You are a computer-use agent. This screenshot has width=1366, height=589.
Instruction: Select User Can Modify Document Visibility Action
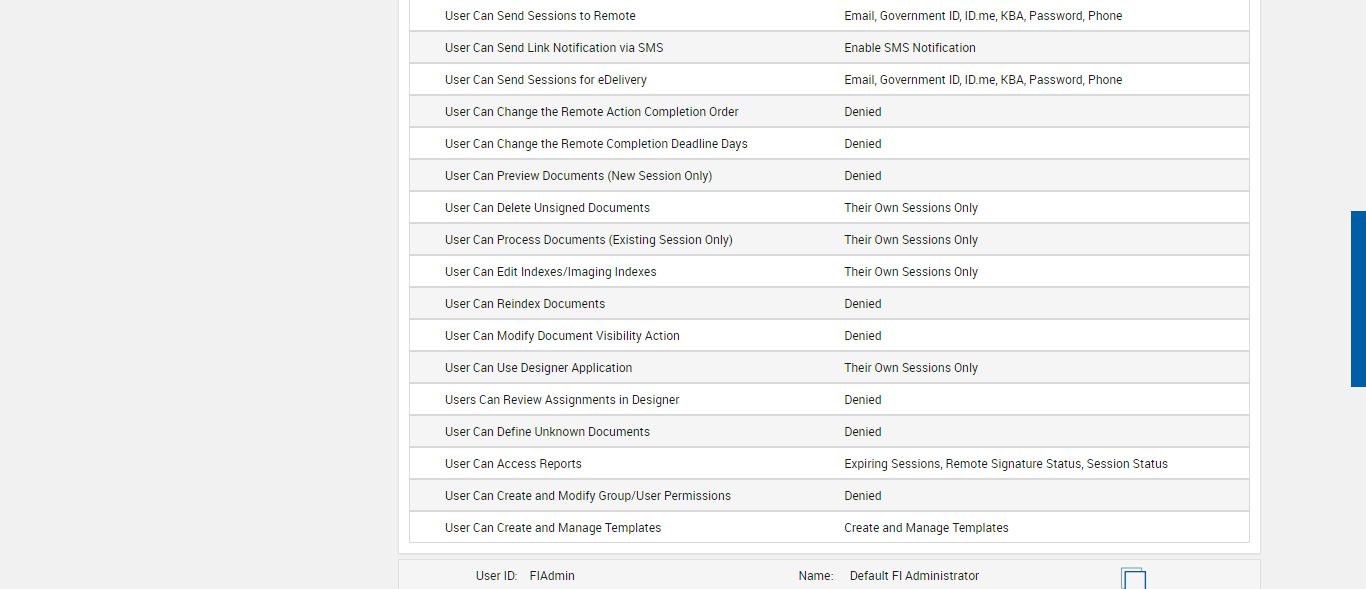point(562,336)
